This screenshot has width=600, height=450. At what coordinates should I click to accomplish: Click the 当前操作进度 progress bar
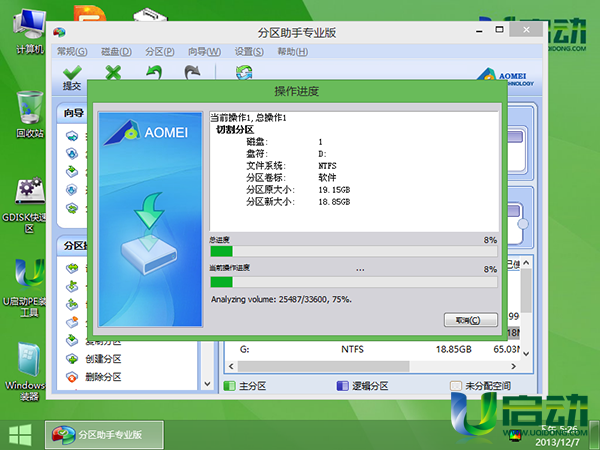point(354,282)
